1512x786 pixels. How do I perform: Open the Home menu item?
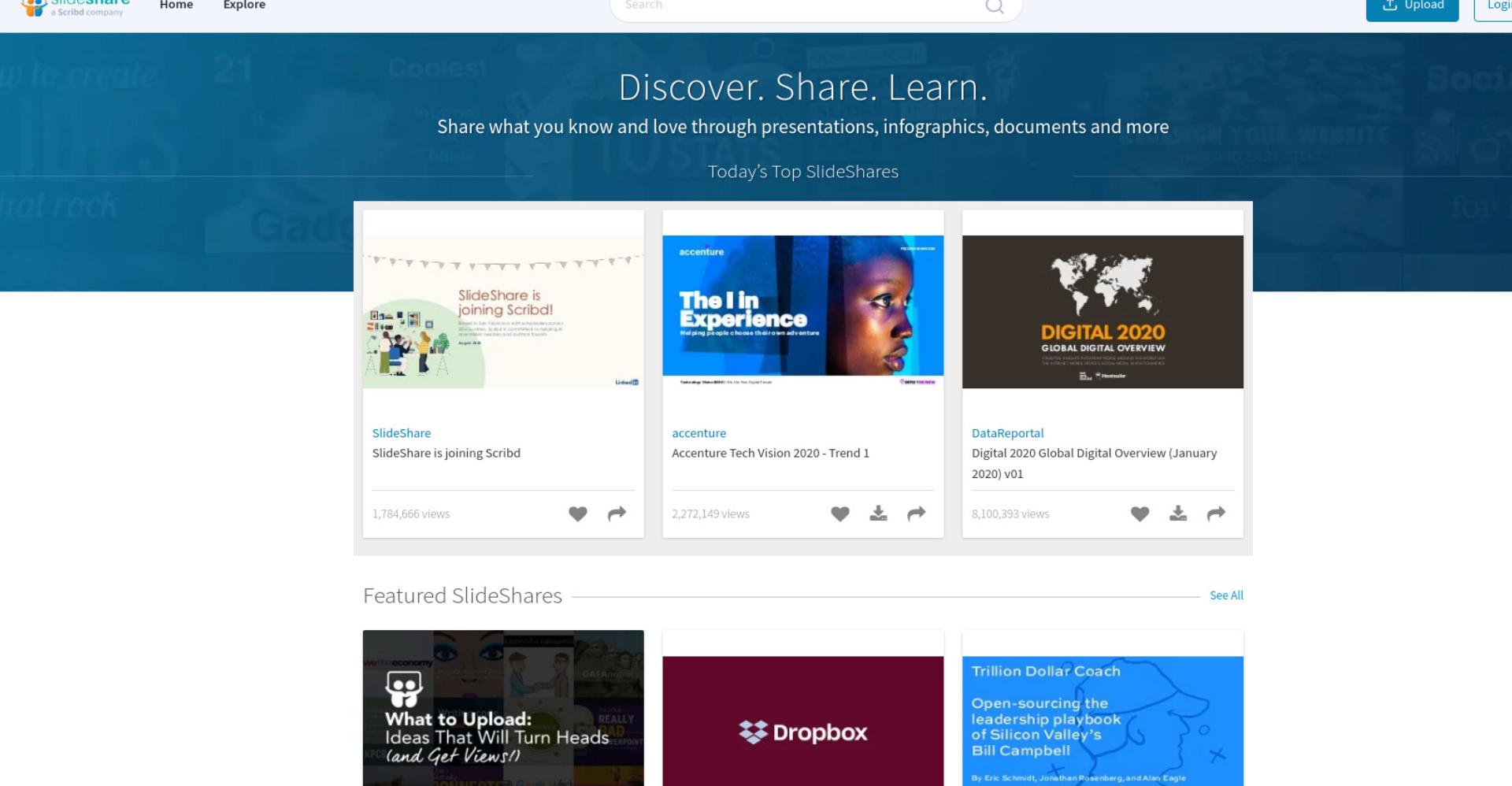tap(176, 6)
